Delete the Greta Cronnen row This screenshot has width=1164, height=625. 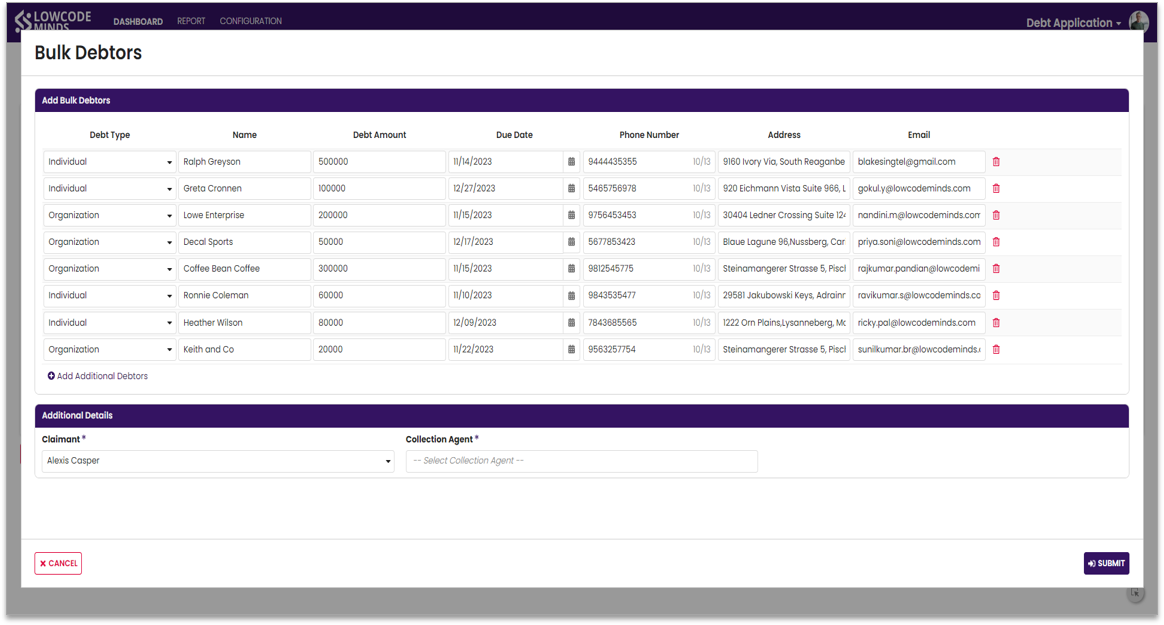(996, 189)
